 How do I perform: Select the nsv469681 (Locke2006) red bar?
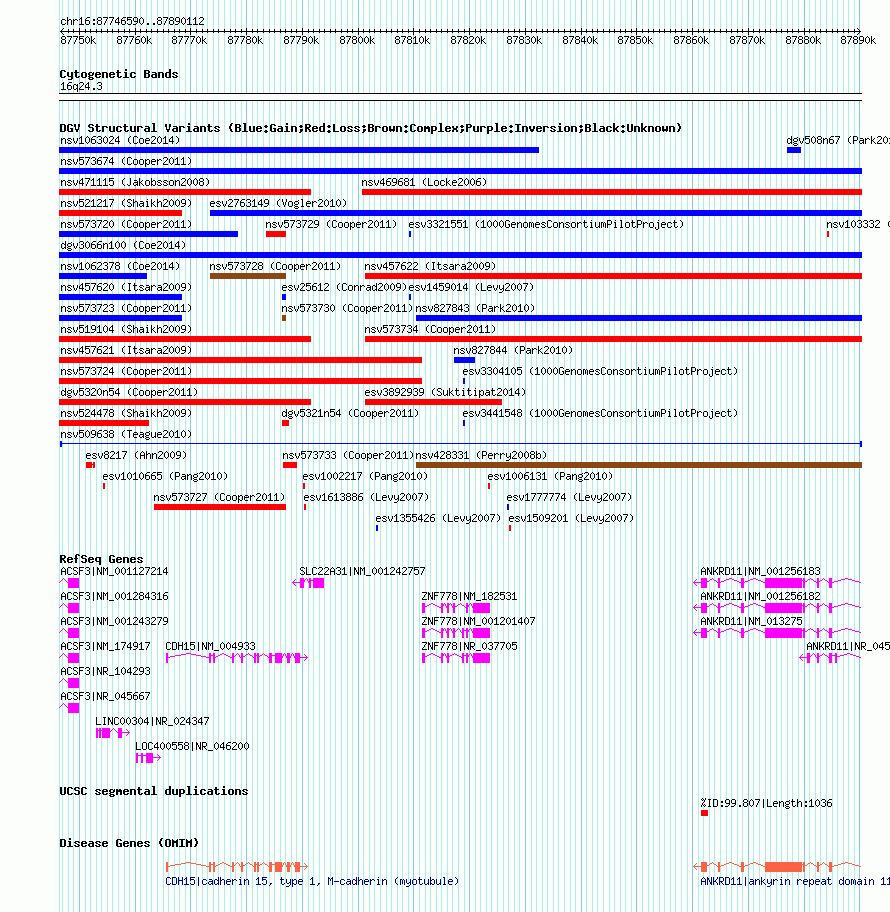point(612,192)
